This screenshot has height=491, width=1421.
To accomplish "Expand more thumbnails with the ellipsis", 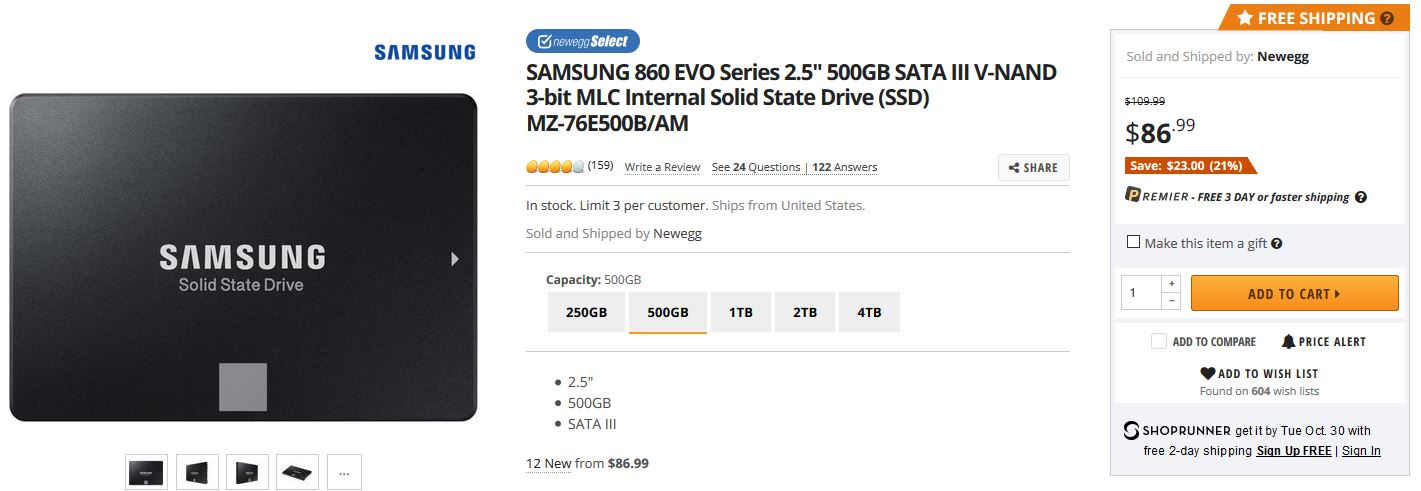I will point(344,472).
